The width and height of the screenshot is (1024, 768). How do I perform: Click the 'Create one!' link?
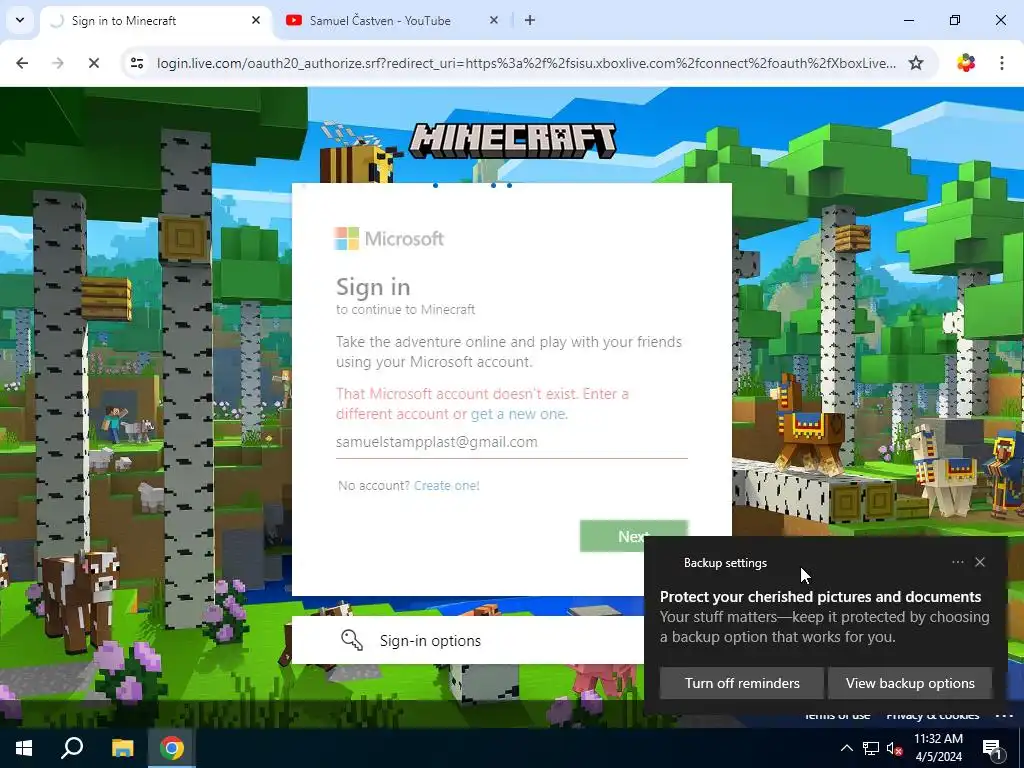point(447,485)
